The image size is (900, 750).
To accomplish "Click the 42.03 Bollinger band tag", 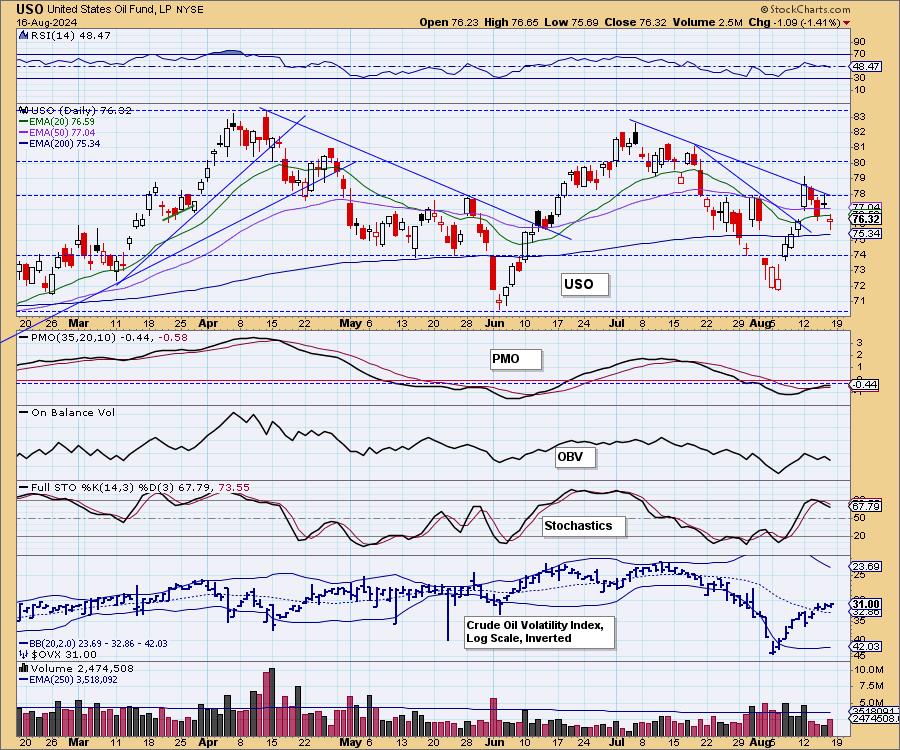I will coord(866,647).
